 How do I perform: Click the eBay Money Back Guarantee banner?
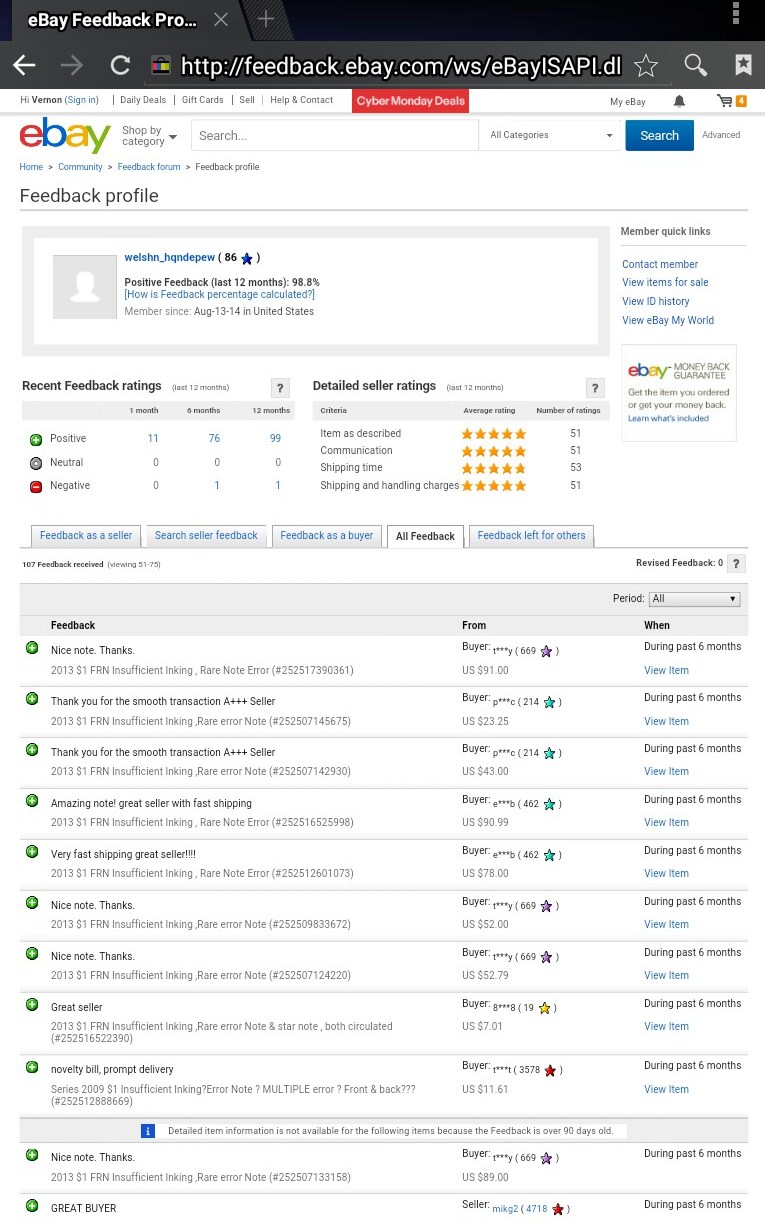tap(679, 393)
